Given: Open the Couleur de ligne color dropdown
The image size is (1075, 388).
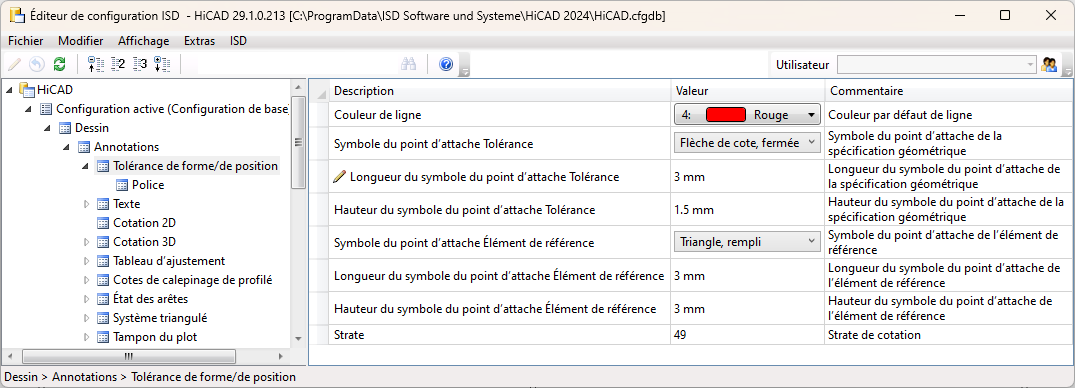Looking at the screenshot, I should click(747, 115).
